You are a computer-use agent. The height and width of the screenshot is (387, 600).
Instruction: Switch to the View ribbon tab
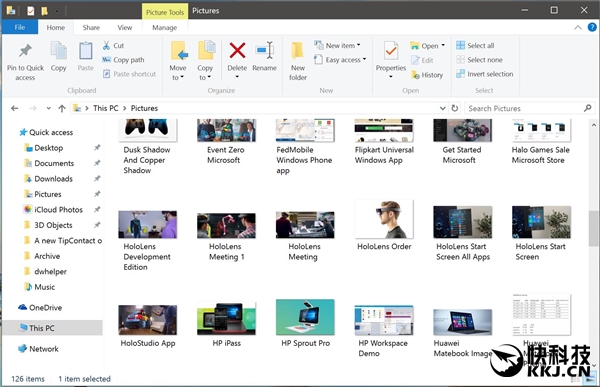click(x=125, y=27)
